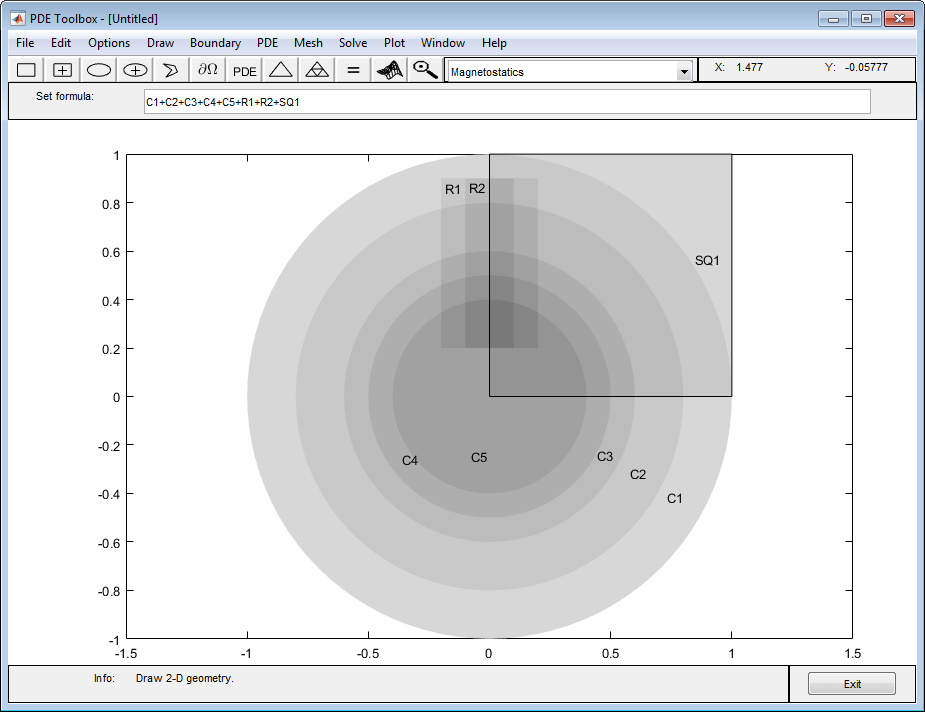925x712 pixels.
Task: Open the Draw menu
Action: click(x=160, y=43)
